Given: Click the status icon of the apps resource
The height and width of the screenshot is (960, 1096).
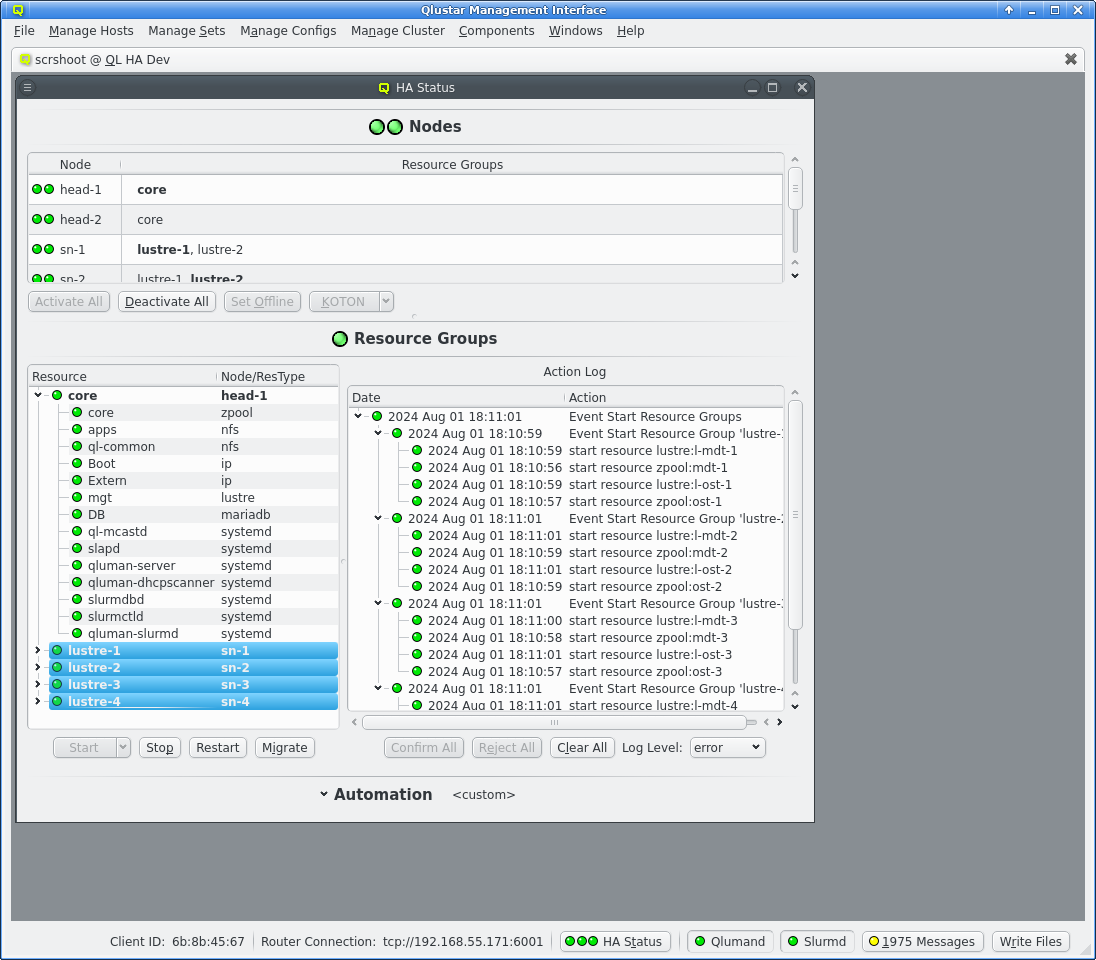Looking at the screenshot, I should 77,429.
